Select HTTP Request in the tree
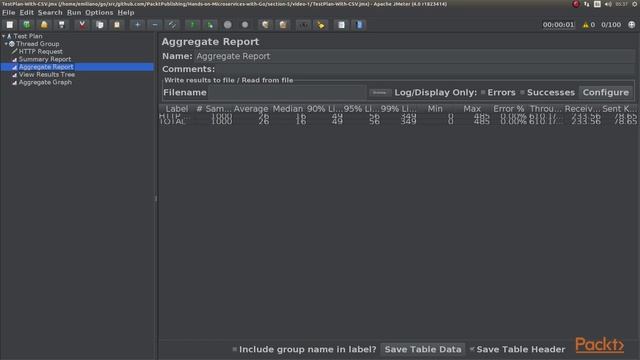640x360 pixels. pyautogui.click(x=40, y=51)
